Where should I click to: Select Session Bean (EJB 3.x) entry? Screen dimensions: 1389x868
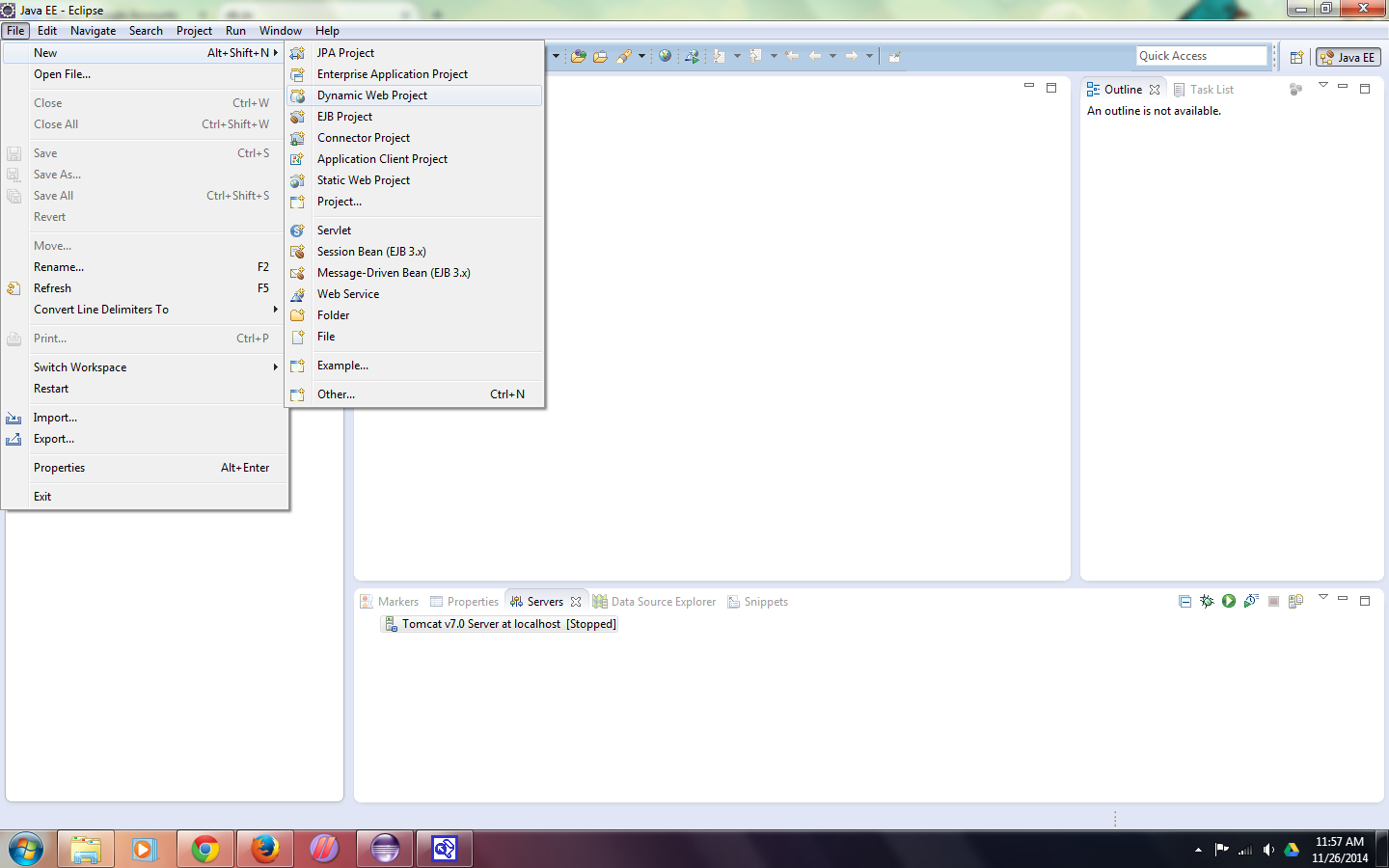tap(415, 252)
